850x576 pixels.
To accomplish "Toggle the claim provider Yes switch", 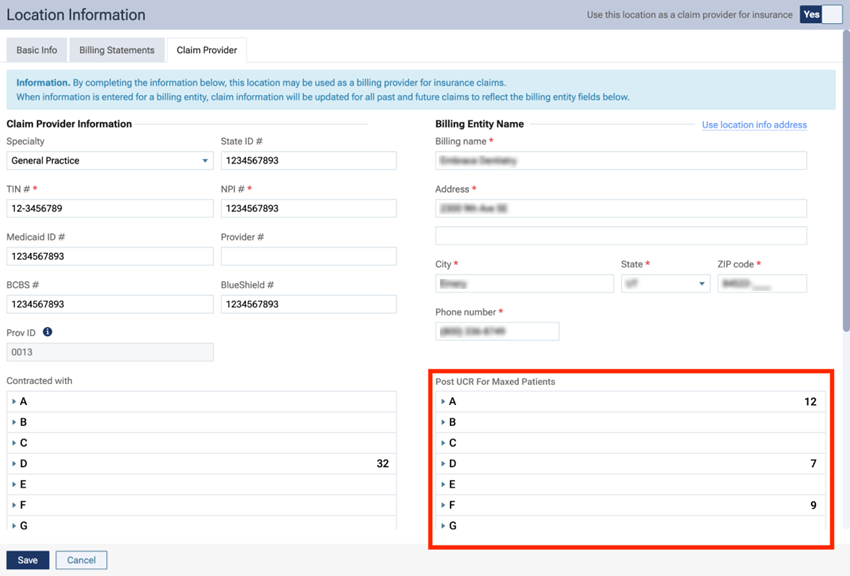I will [x=820, y=15].
